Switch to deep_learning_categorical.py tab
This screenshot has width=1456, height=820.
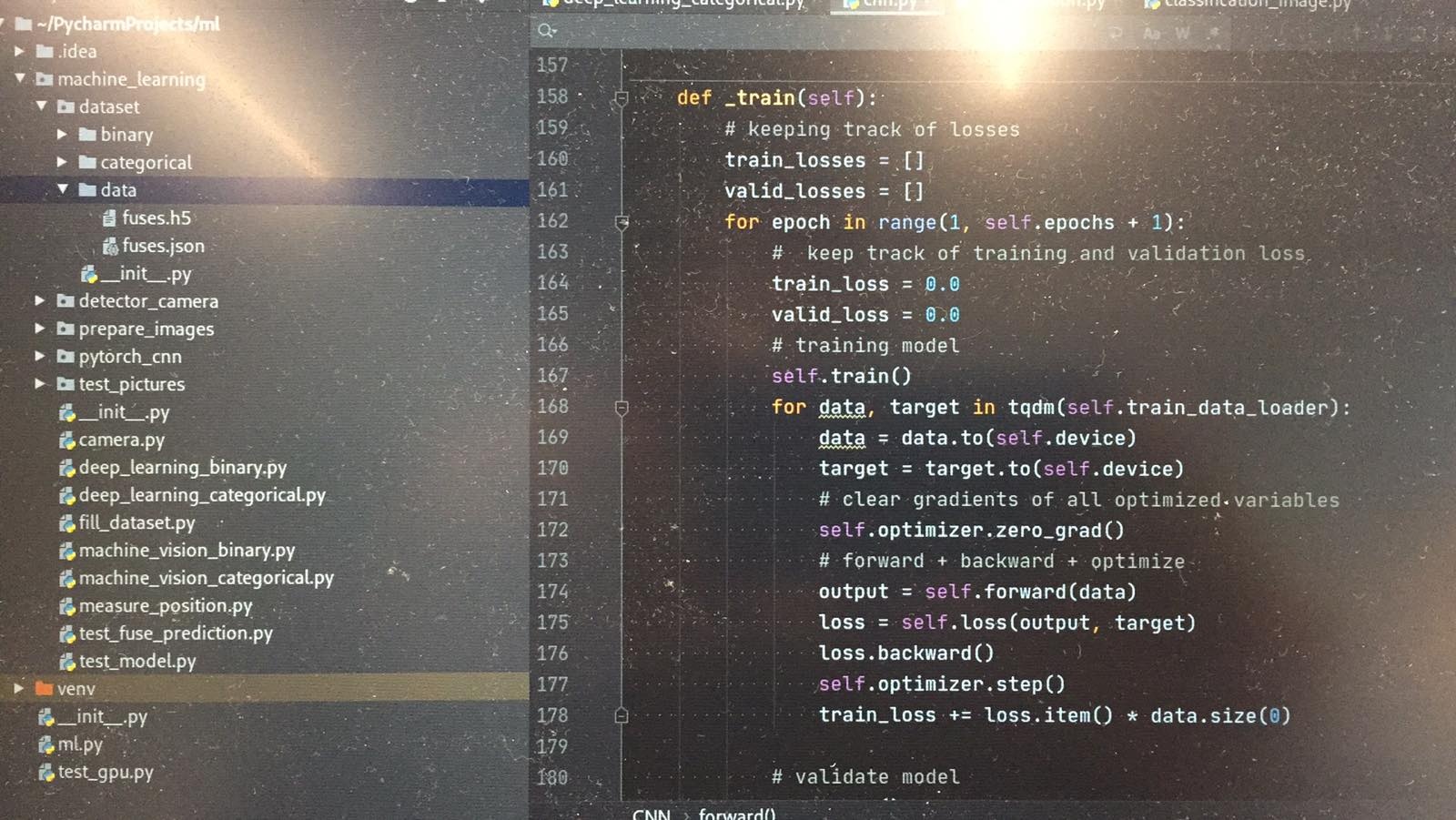click(x=682, y=4)
